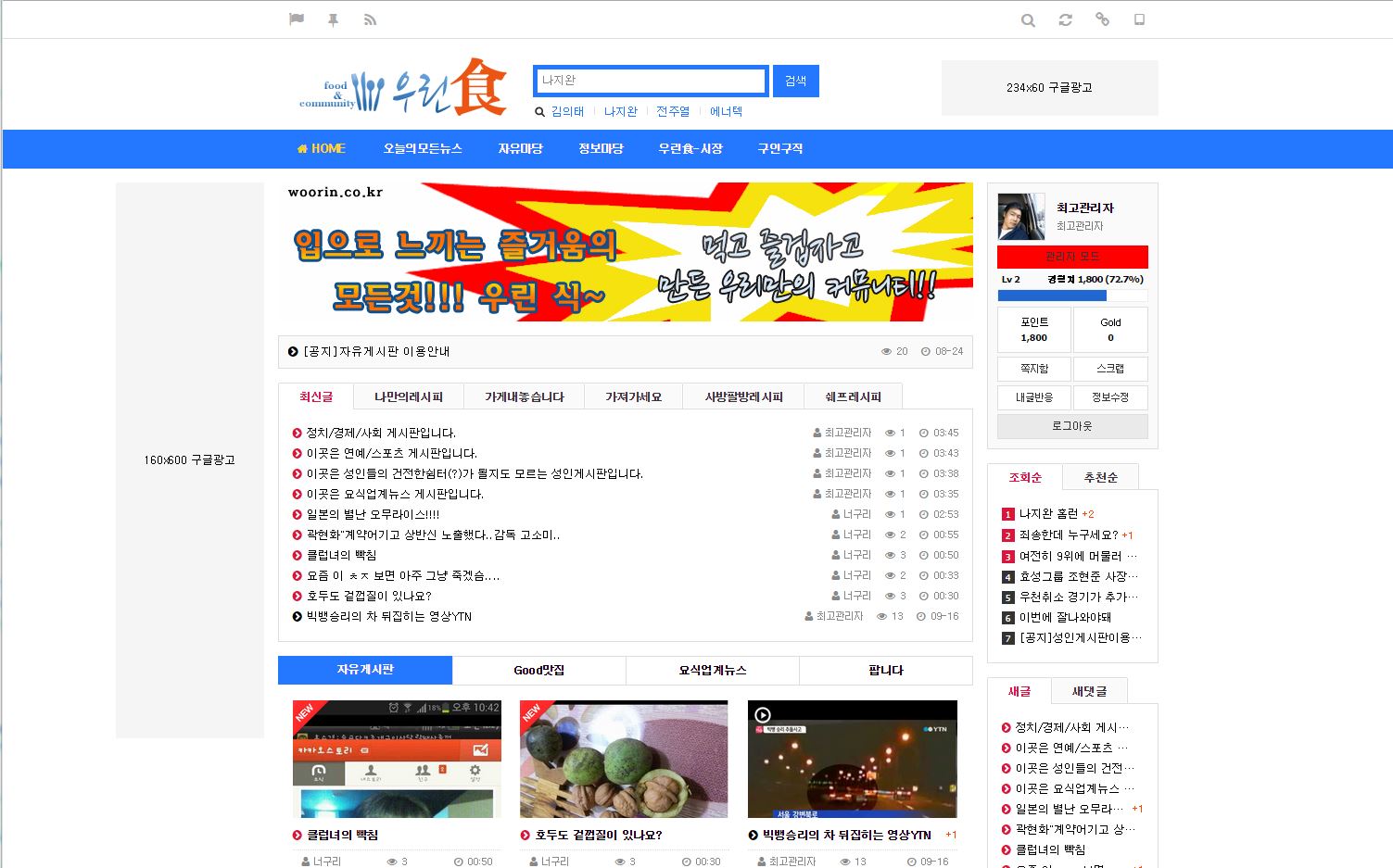
Task: Click the 에너텍 popular keyword link
Action: coord(726,111)
